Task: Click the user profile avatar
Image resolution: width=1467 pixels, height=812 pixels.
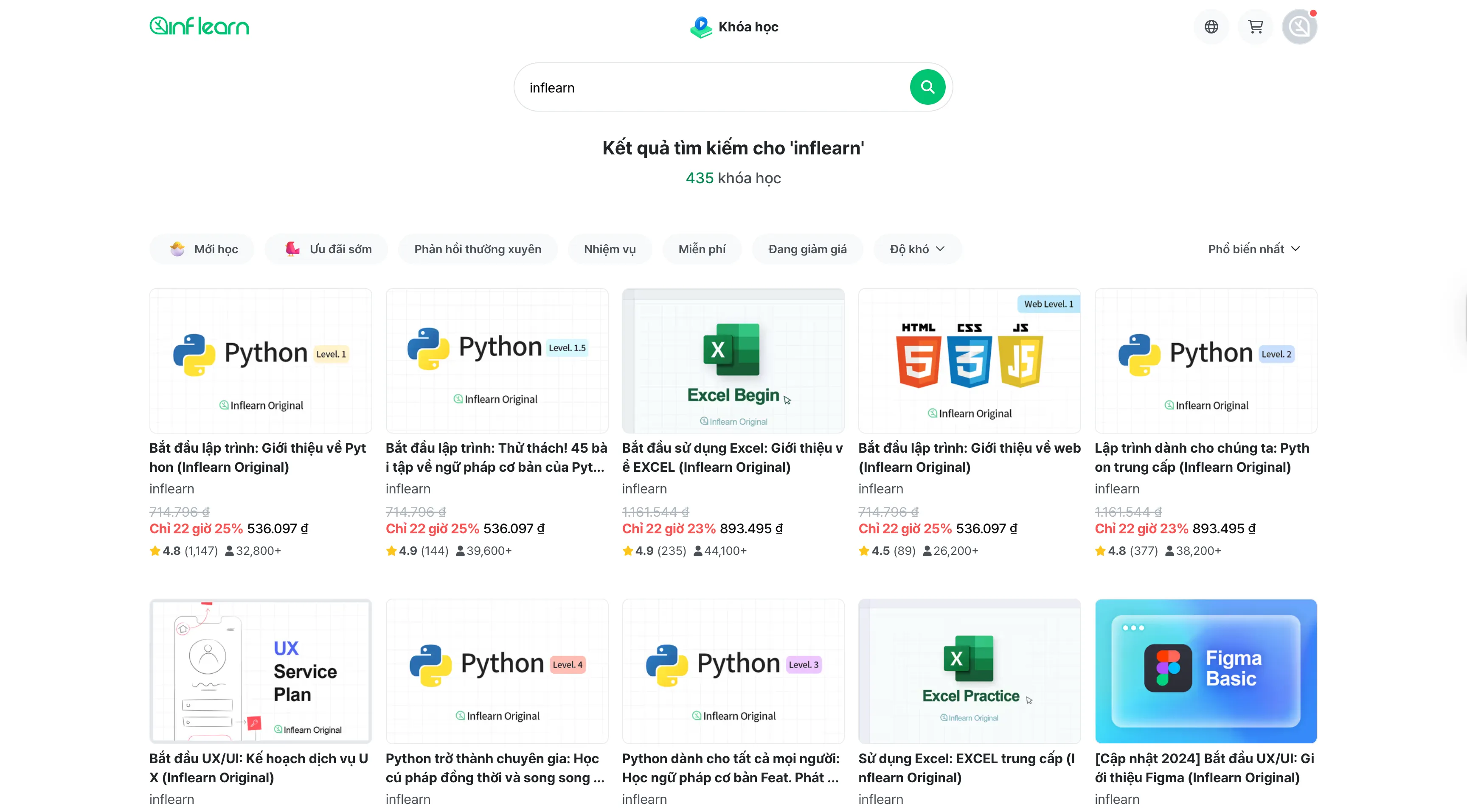Action: tap(1299, 27)
